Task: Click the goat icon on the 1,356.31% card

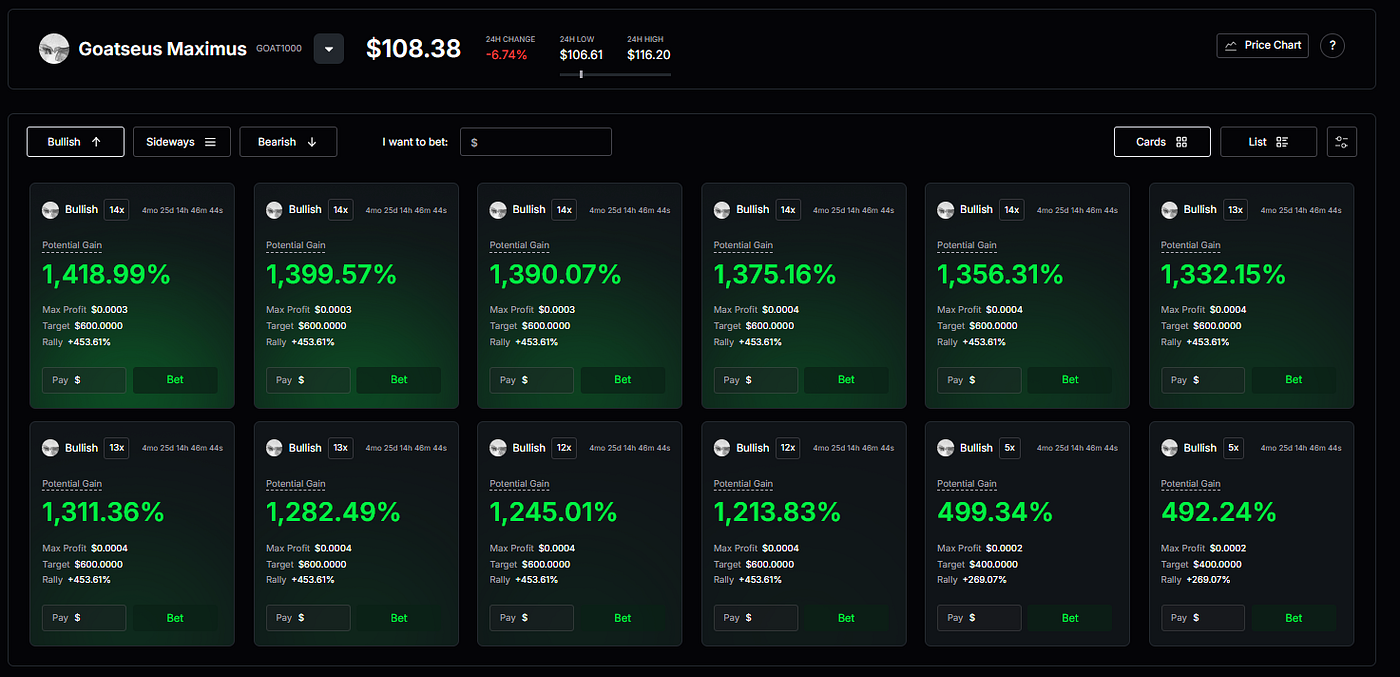Action: click(x=946, y=210)
